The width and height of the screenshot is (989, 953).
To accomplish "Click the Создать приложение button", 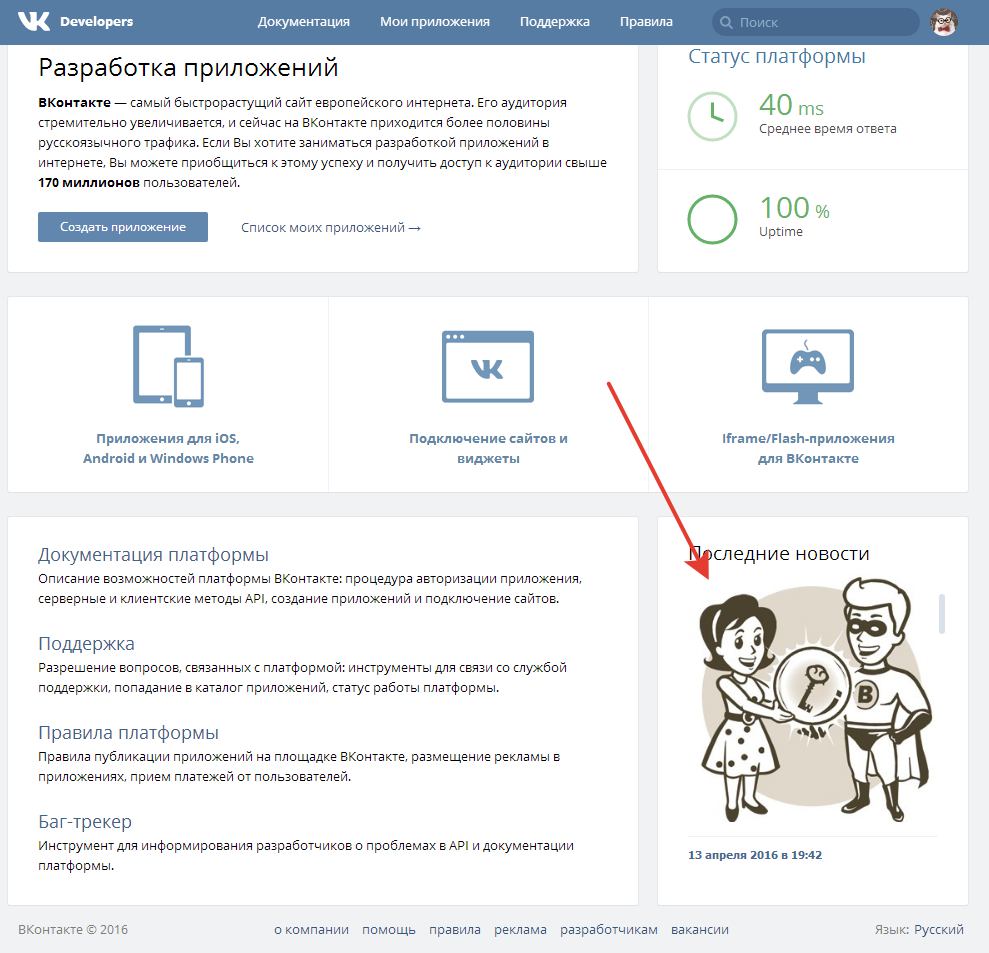I will [x=123, y=227].
